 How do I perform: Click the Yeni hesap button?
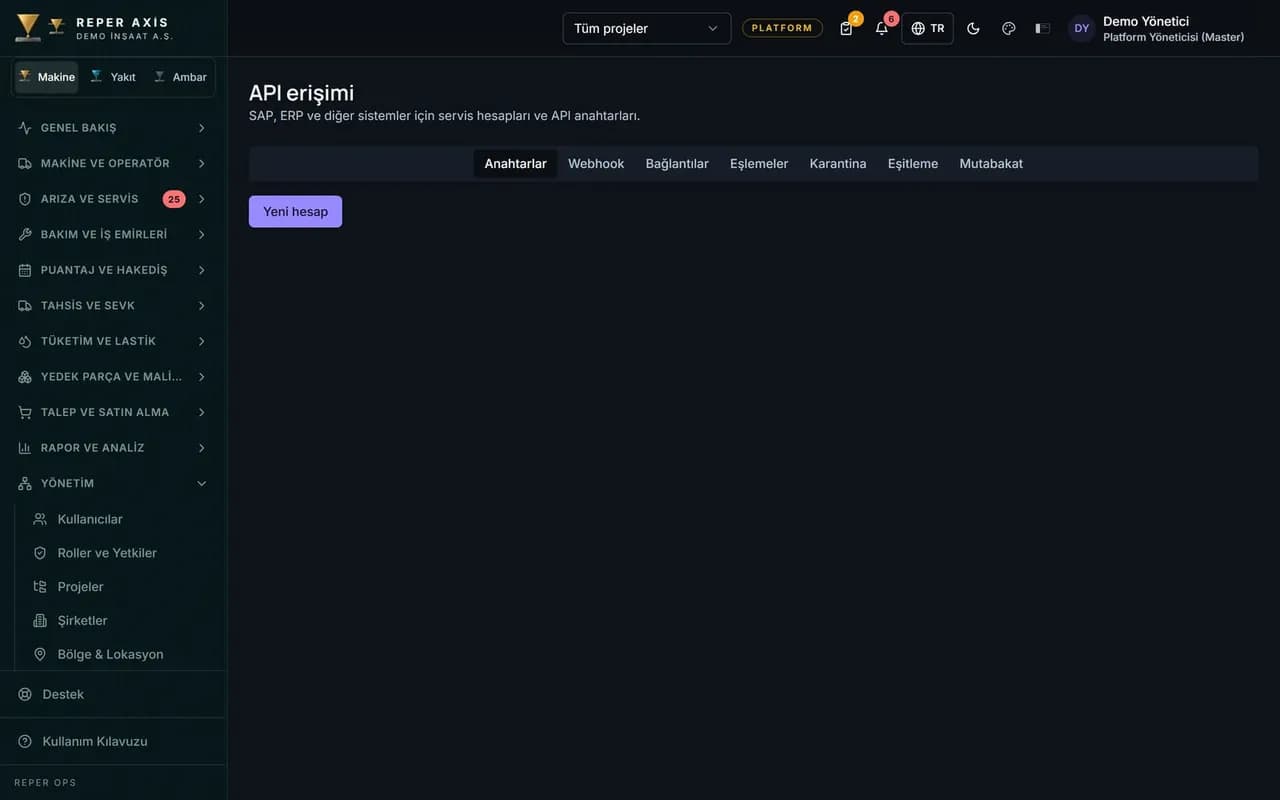[295, 211]
